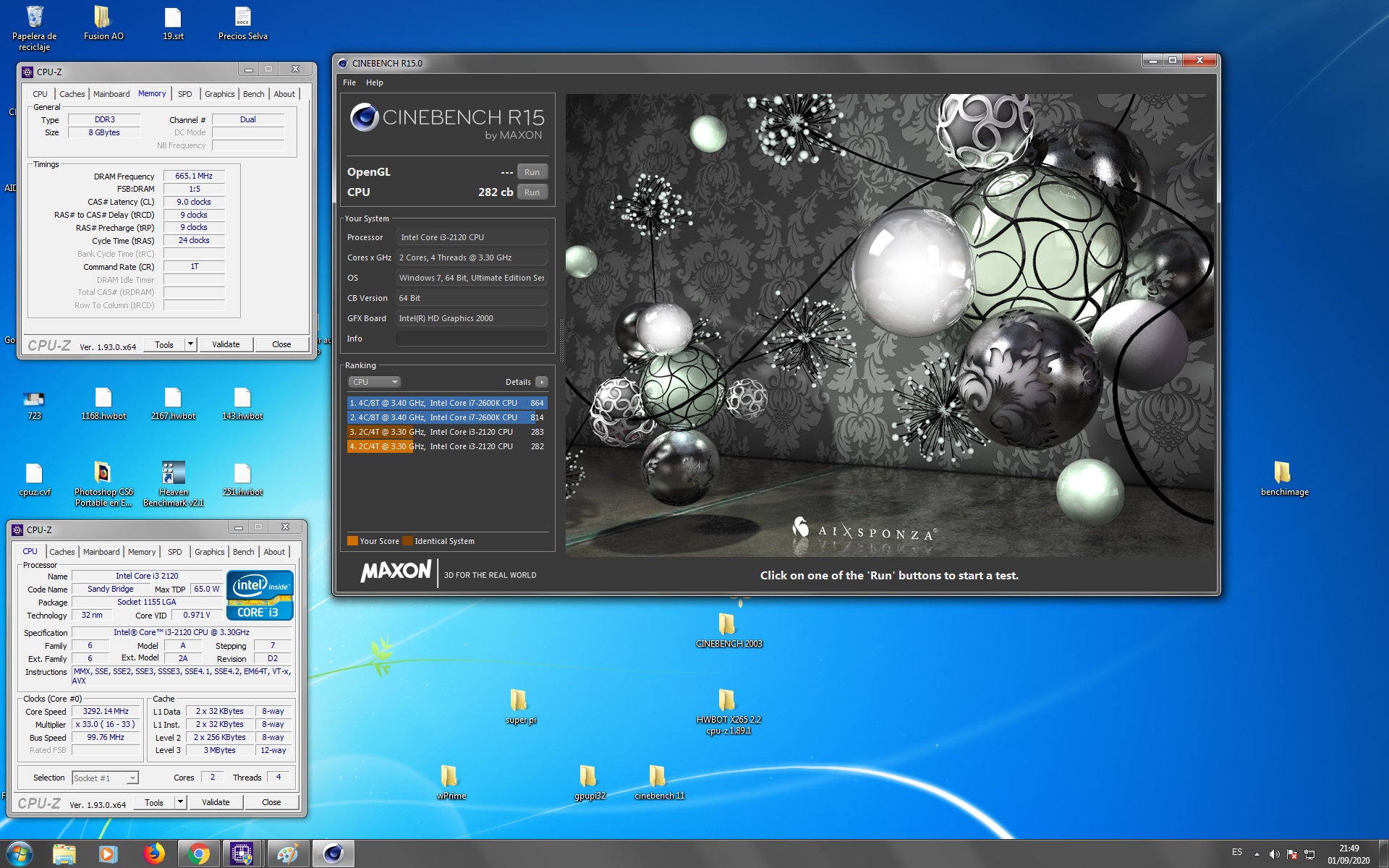This screenshot has width=1389, height=868.
Task: Select Photoshop CS6 Portable desktop icon
Action: click(x=103, y=484)
